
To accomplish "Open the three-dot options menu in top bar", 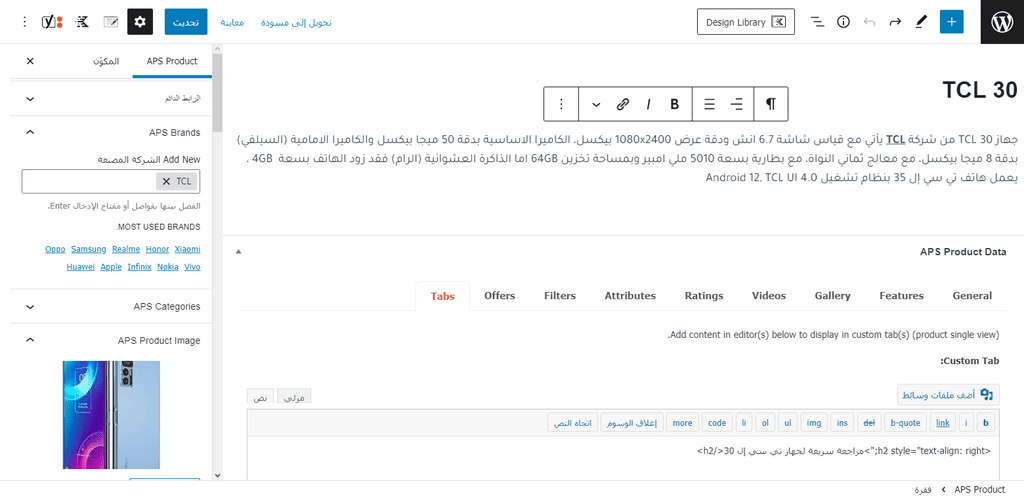I will [25, 22].
